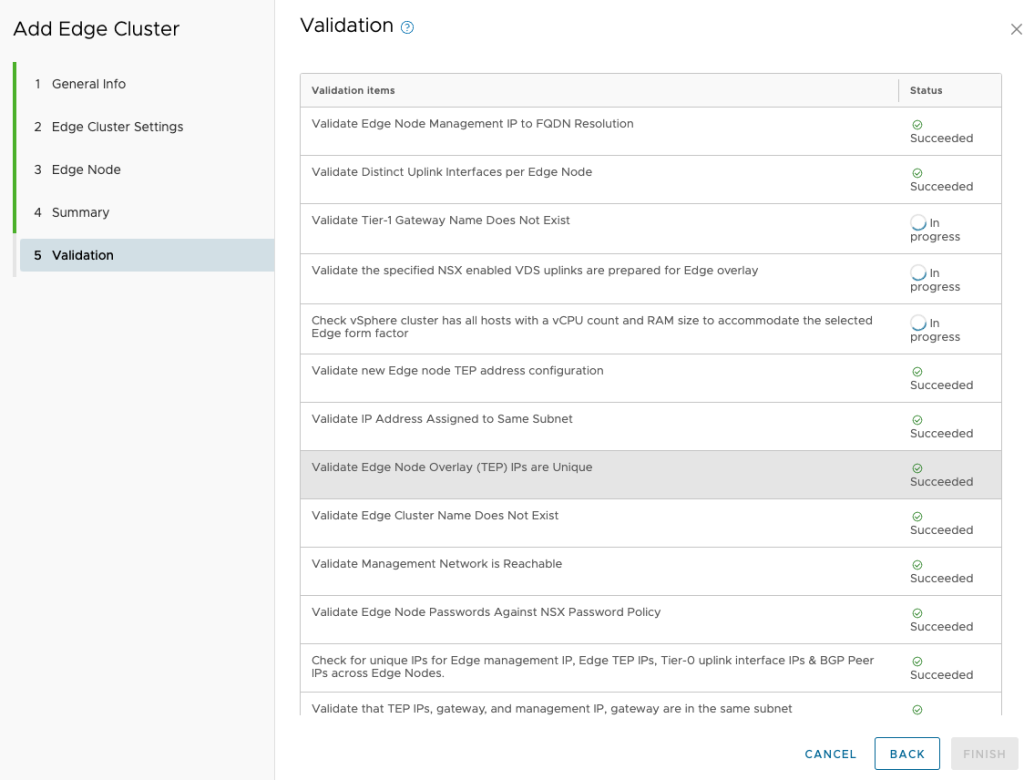Click the 'Validation' page heading
The width and height of the screenshot is (1024, 780).
click(347, 25)
